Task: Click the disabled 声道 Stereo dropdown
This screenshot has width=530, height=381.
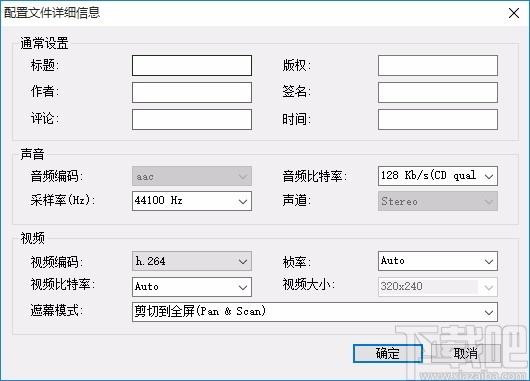Action: point(438,201)
